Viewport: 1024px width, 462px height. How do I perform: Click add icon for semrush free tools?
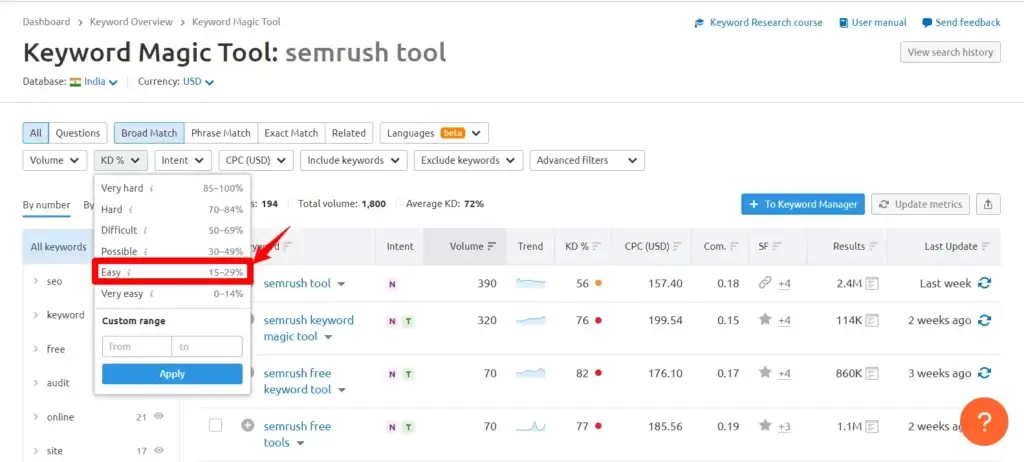click(248, 425)
